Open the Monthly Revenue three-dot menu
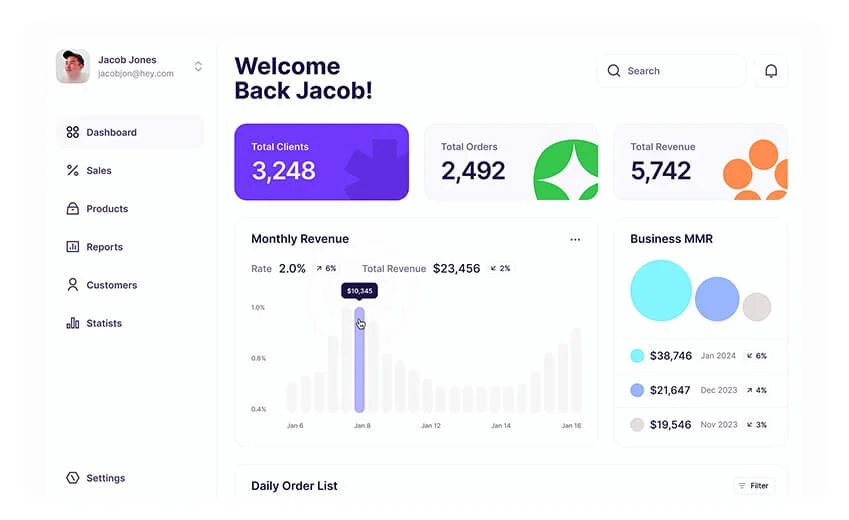 point(575,240)
